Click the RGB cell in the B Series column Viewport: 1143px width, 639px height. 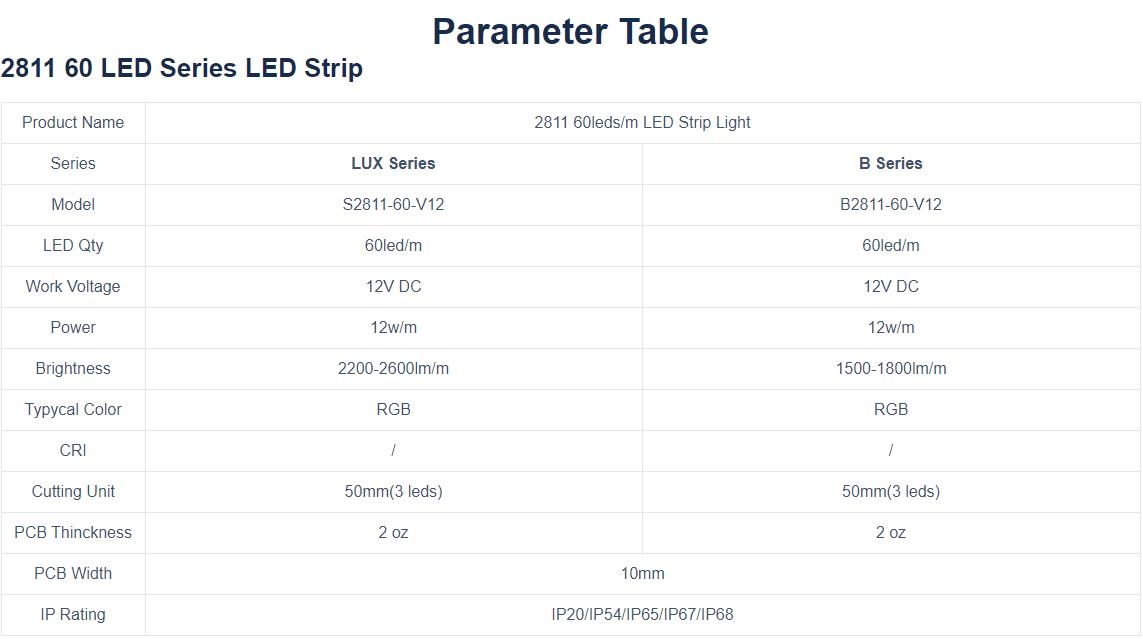click(890, 410)
